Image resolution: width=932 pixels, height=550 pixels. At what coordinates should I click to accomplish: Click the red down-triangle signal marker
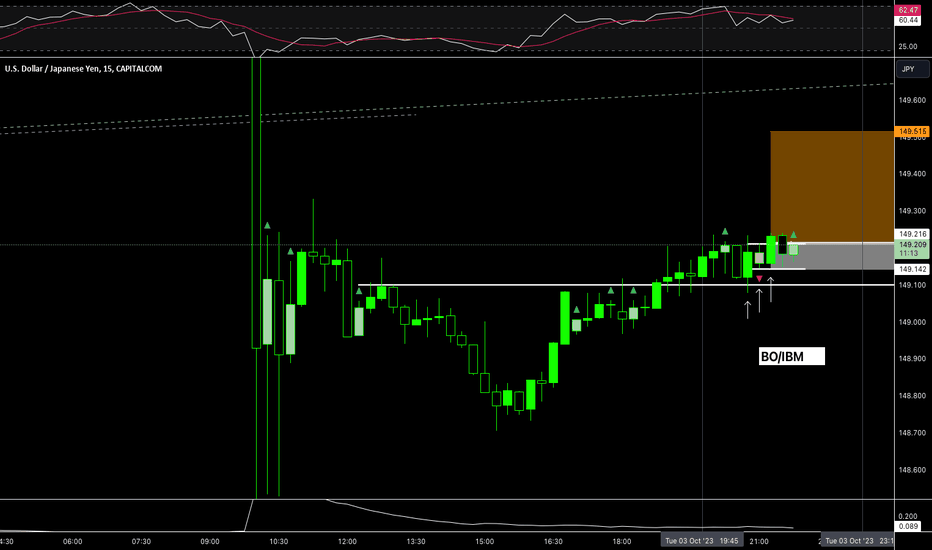point(759,278)
